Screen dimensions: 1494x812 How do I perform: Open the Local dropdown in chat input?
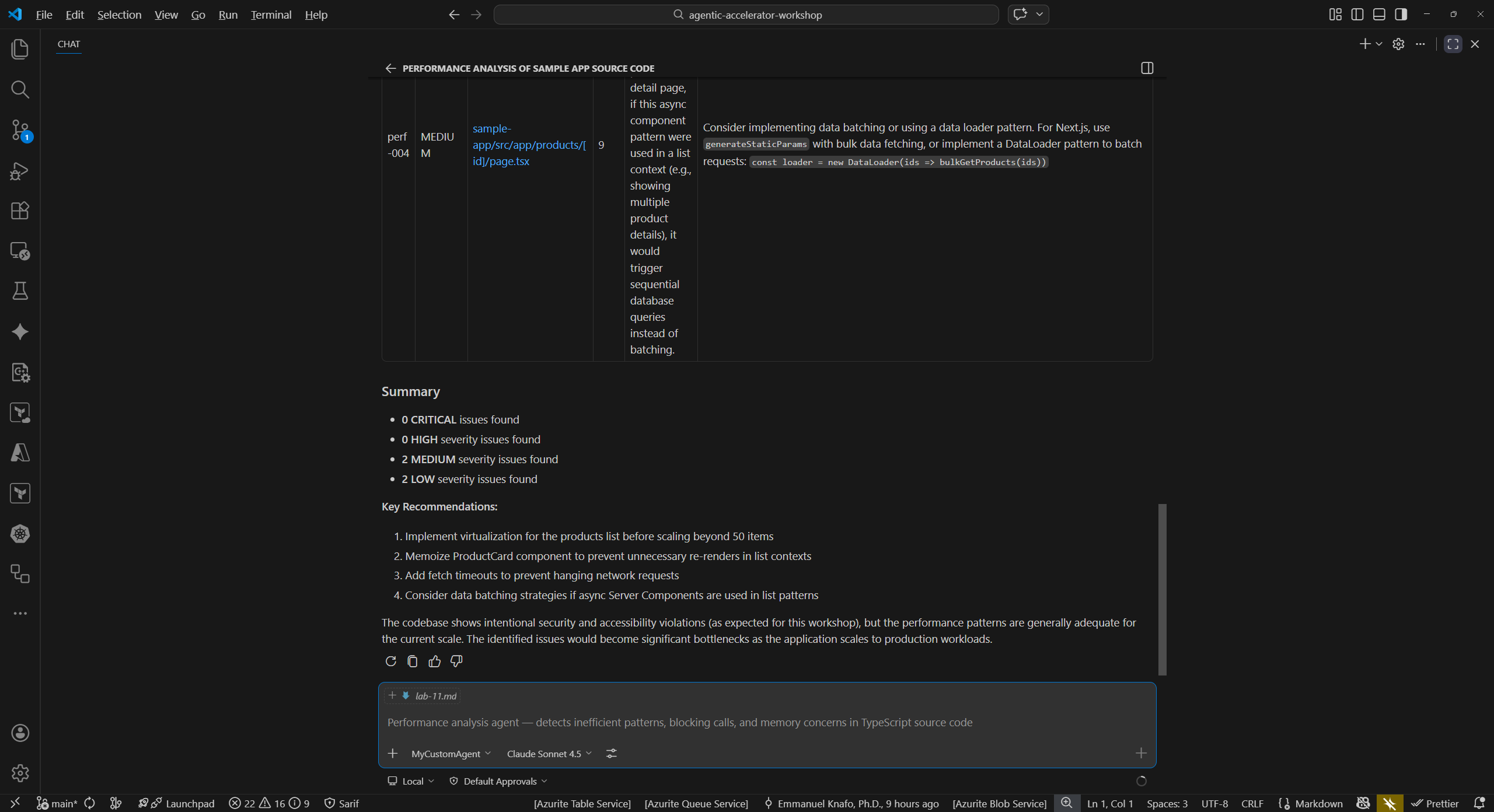(410, 780)
